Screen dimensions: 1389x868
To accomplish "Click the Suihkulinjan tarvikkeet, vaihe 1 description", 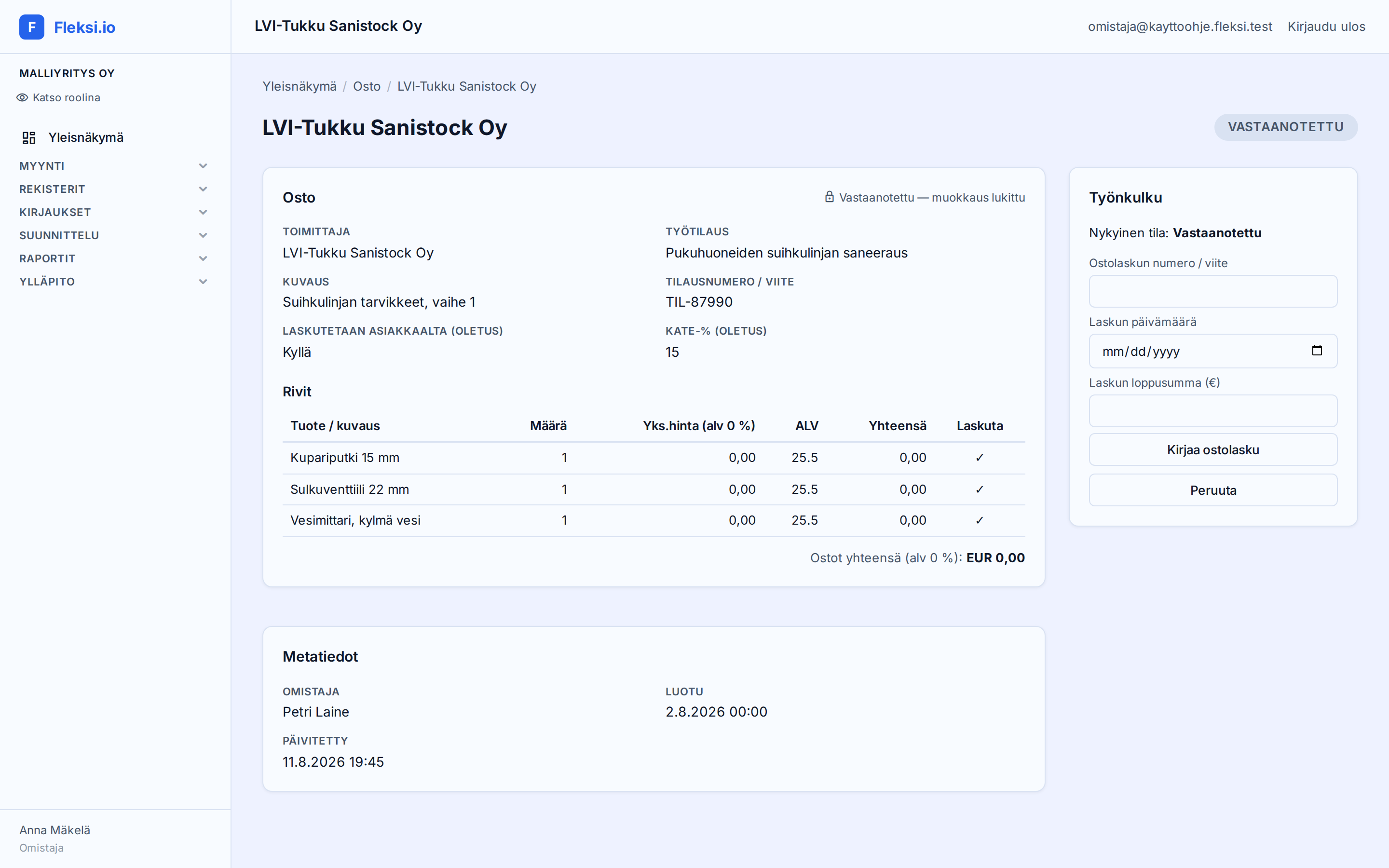I will tap(379, 302).
